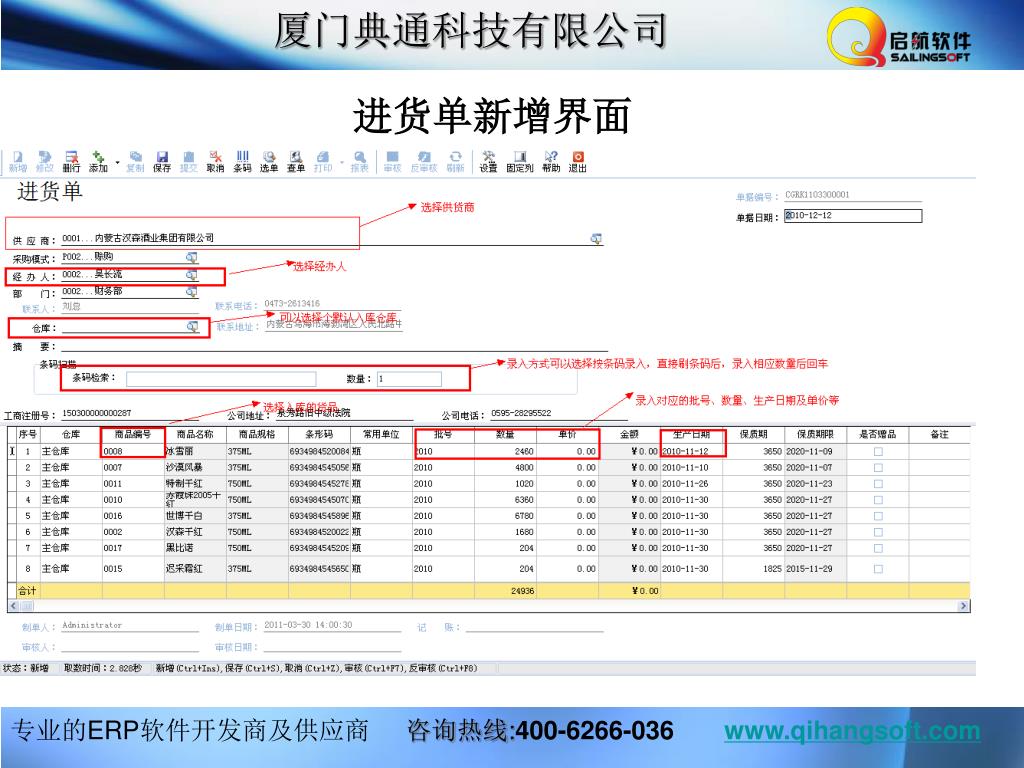Select barcode cell for 汉森干红 row
Image resolution: width=1024 pixels, height=768 pixels.
click(319, 532)
